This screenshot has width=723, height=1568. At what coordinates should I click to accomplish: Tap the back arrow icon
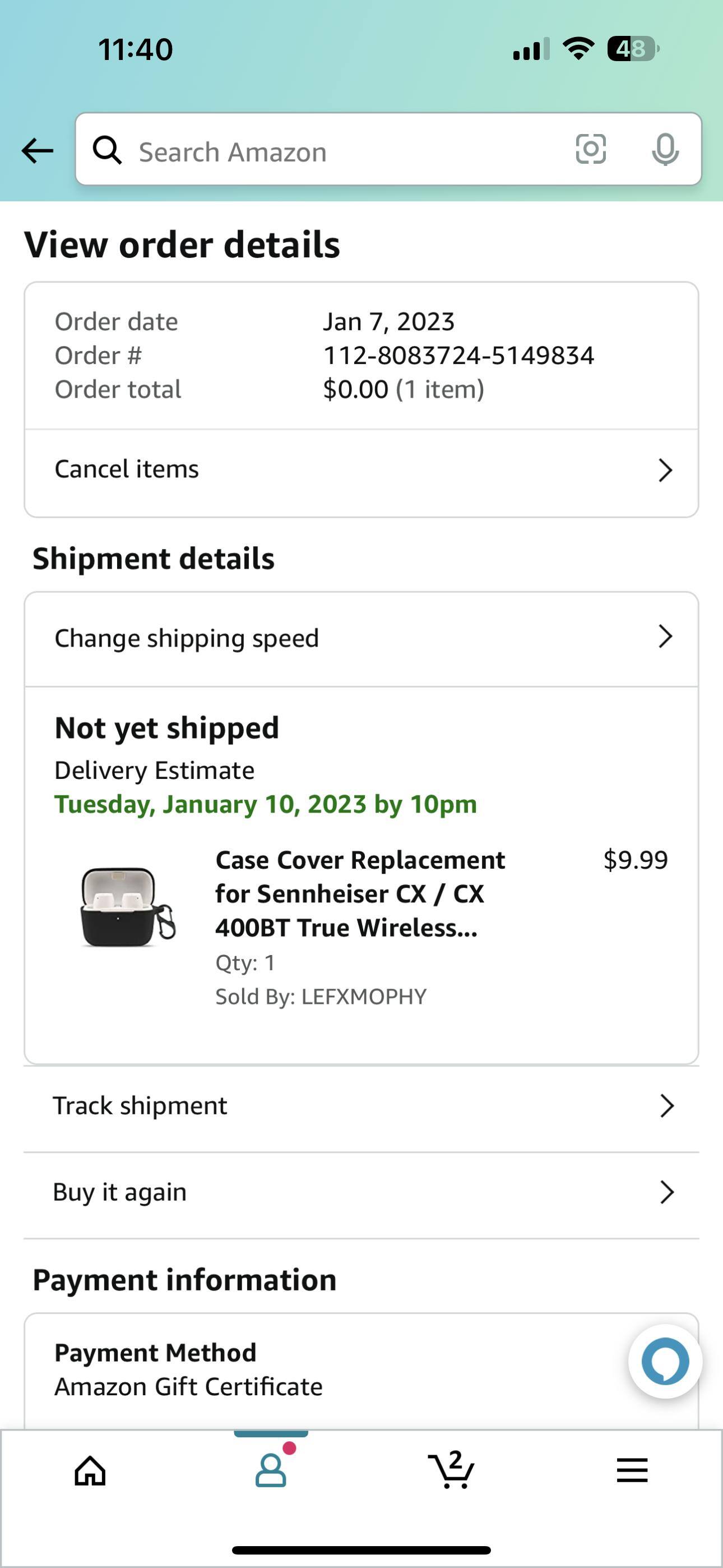[x=37, y=150]
